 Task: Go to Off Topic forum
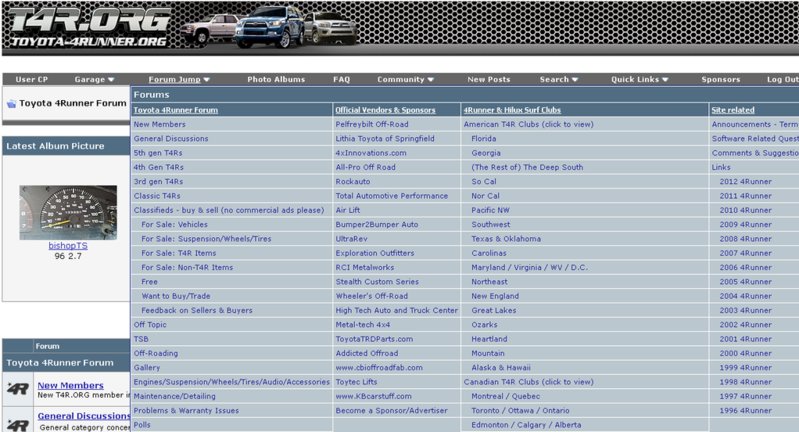pyautogui.click(x=150, y=325)
